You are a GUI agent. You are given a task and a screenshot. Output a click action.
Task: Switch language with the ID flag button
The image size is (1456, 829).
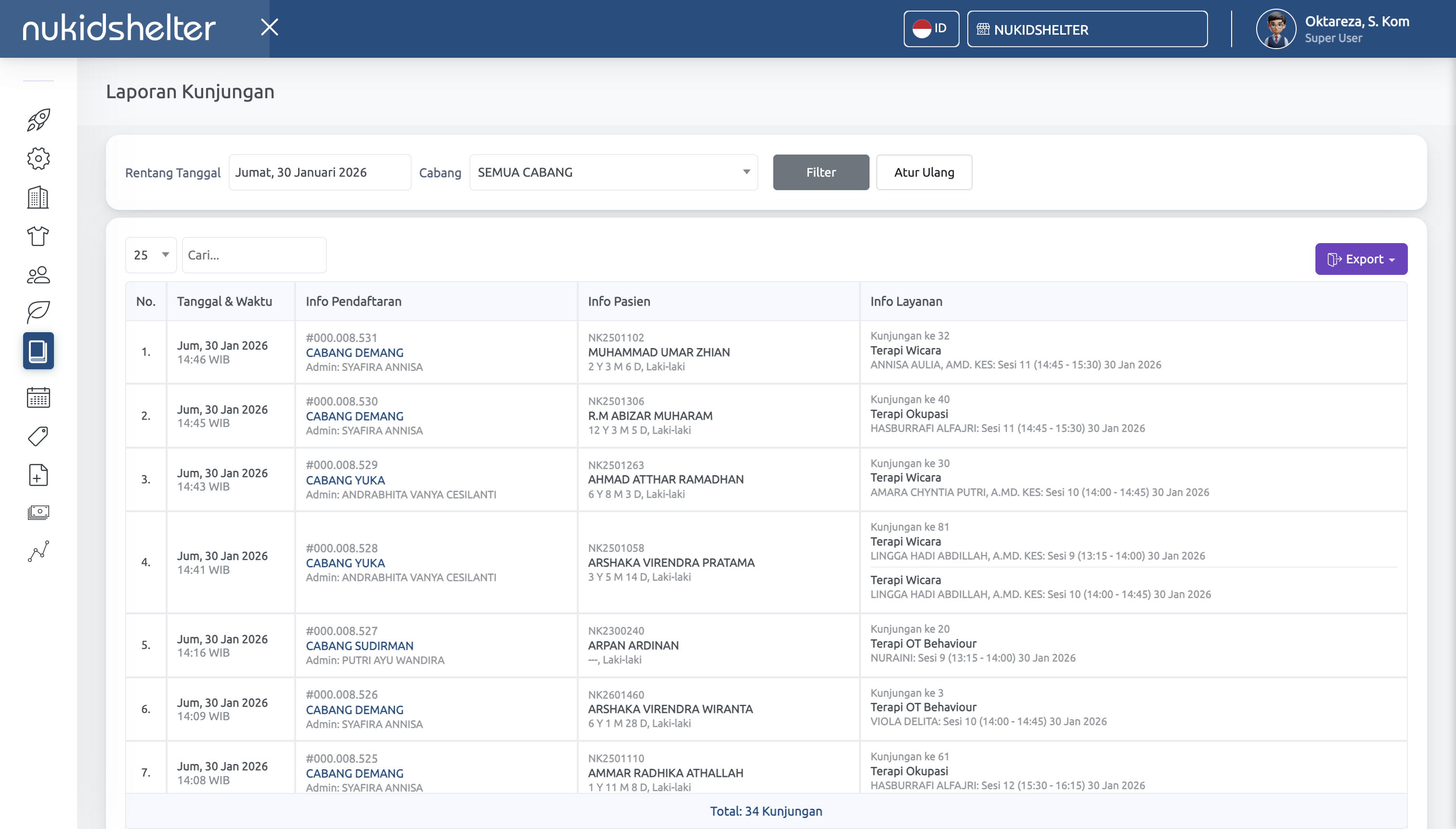point(930,28)
